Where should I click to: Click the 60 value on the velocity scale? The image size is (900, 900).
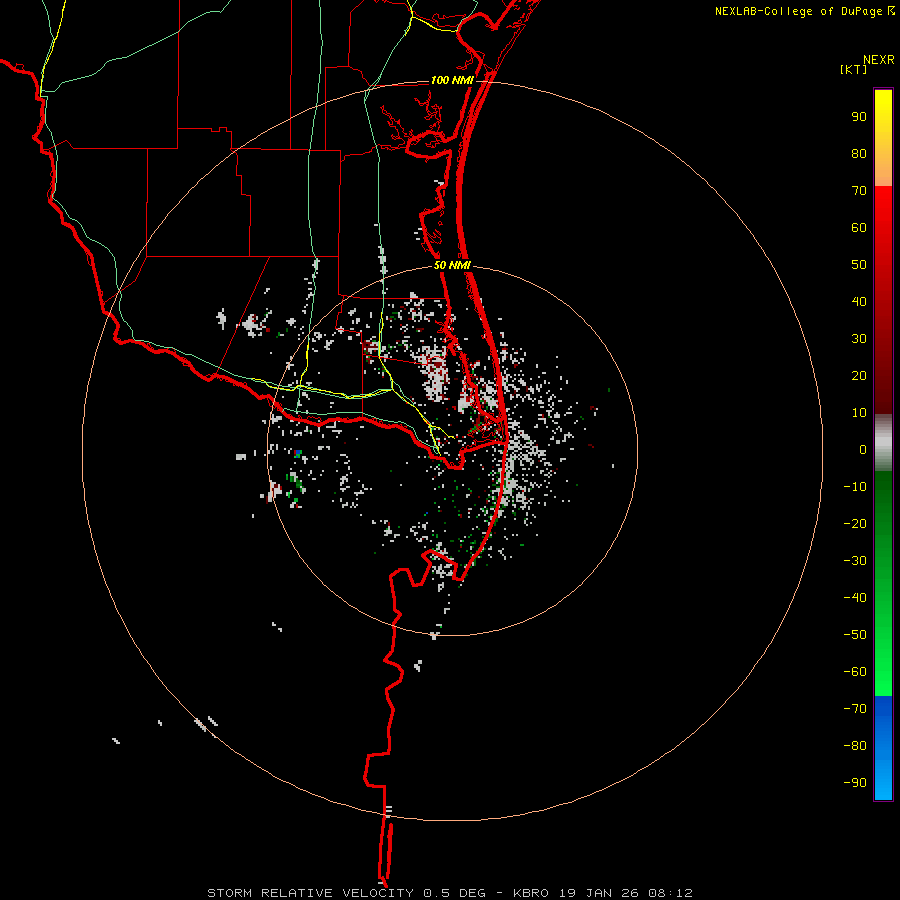pos(859,228)
